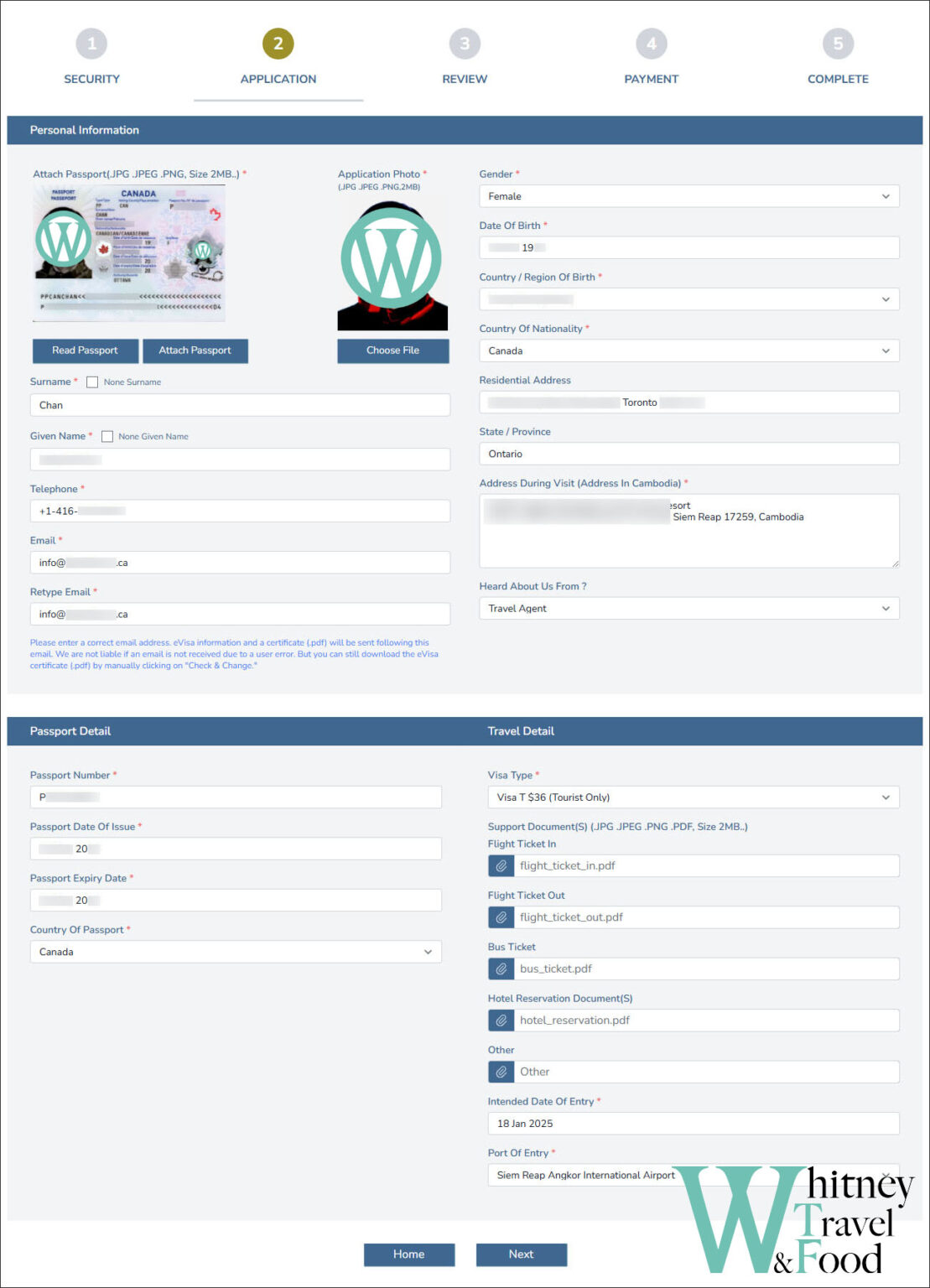Expand the Visa Type dropdown
Viewport: 930px width, 1288px height.
click(x=693, y=797)
